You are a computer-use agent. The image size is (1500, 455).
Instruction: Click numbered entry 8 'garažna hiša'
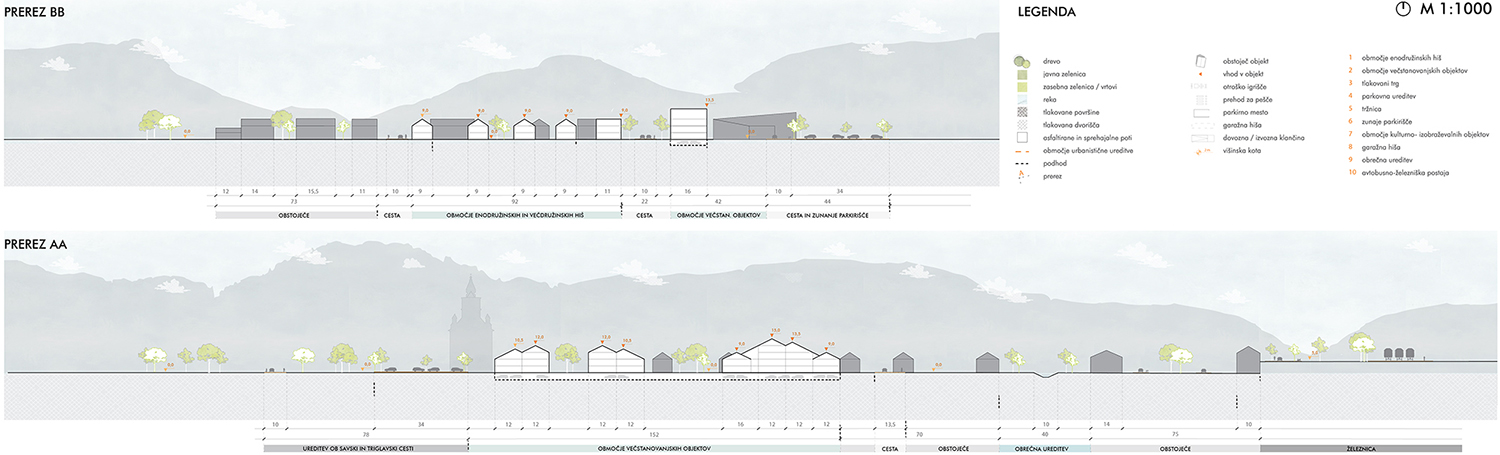click(x=1382, y=148)
